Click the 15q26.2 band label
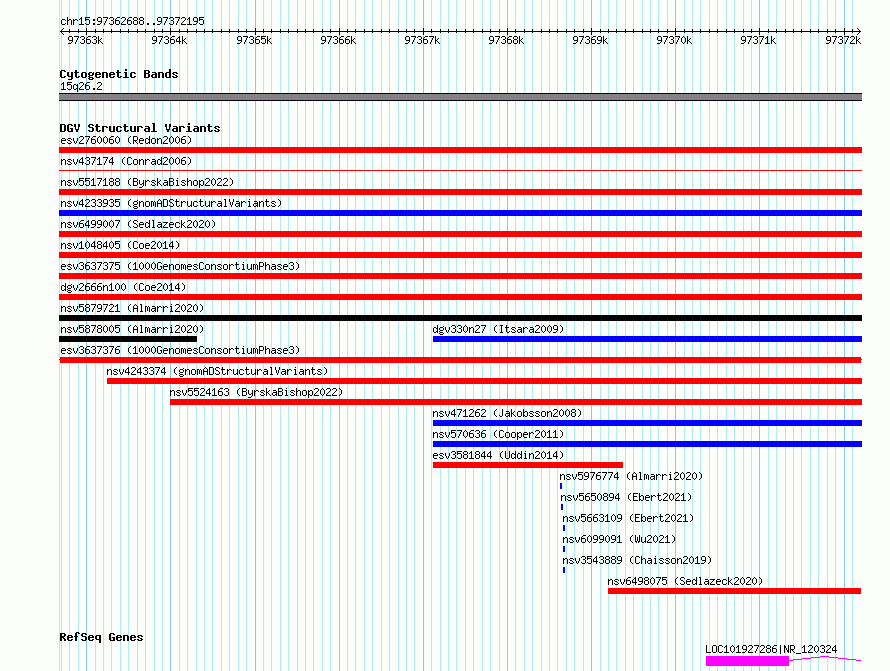890x671 pixels. point(81,86)
